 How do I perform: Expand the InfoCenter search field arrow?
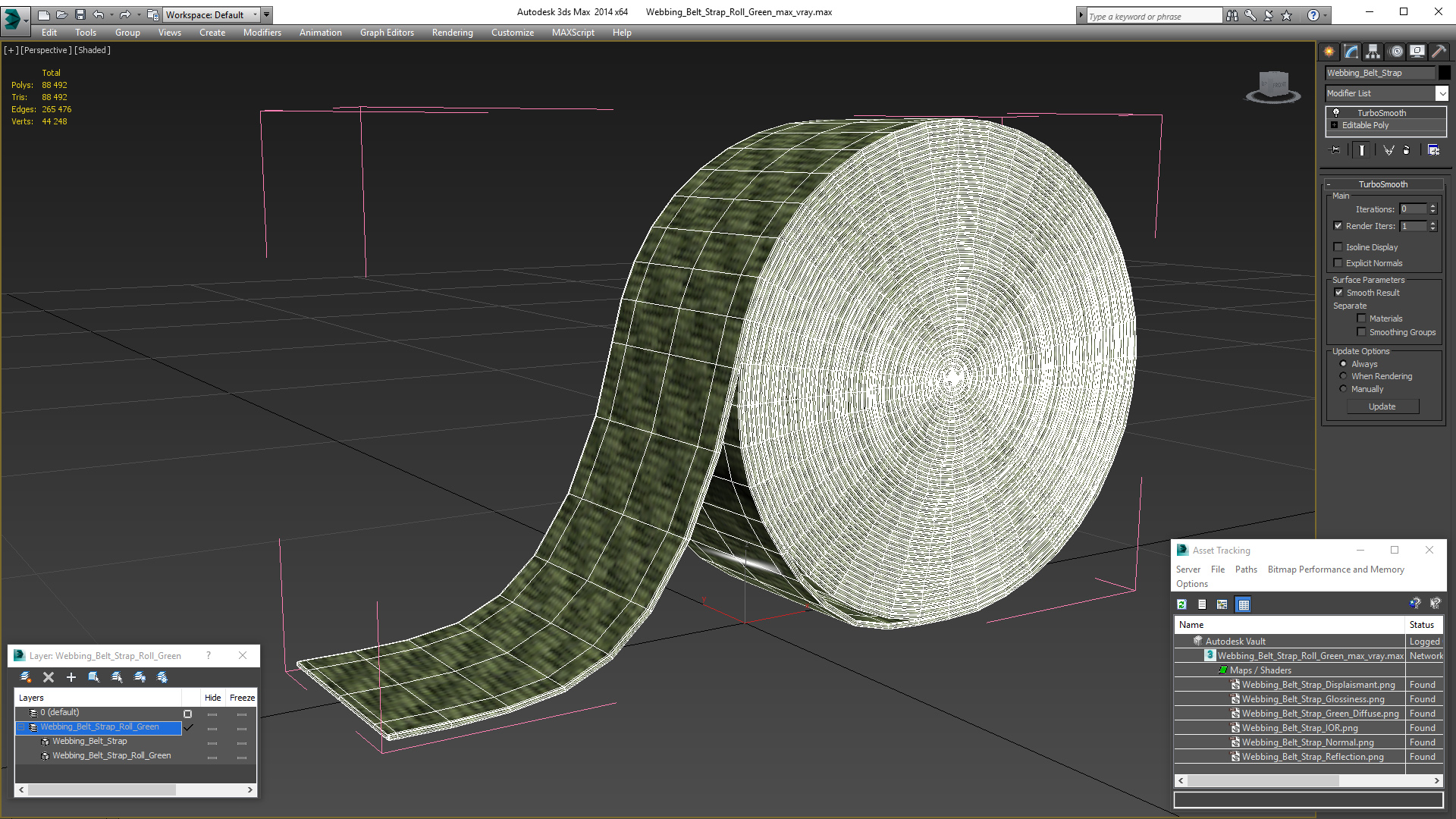pyautogui.click(x=1081, y=15)
